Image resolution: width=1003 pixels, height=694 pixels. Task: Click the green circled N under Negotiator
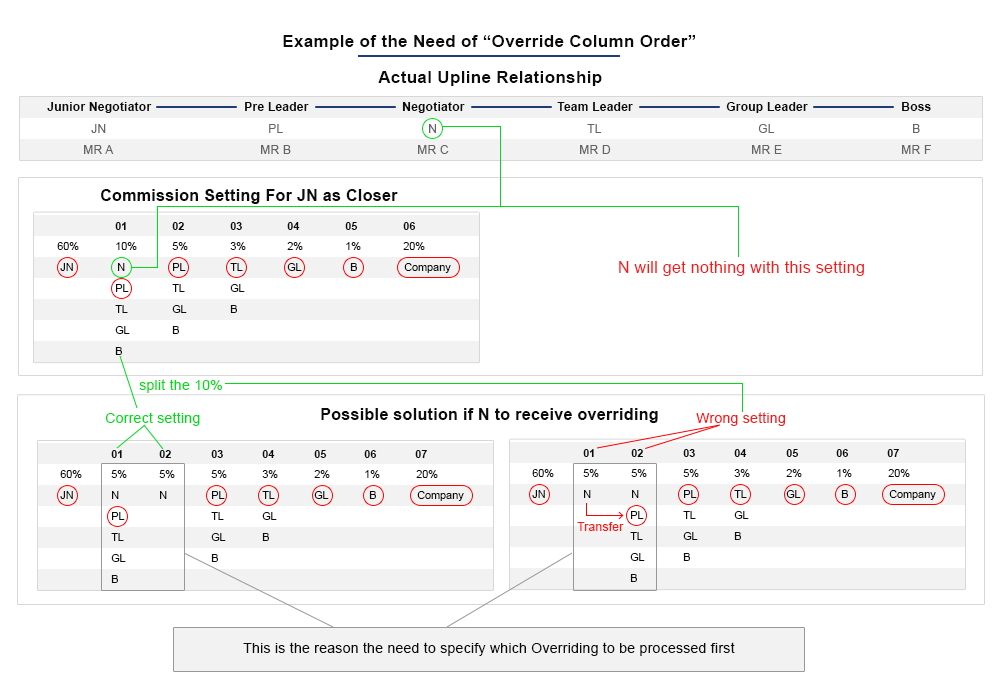(x=432, y=129)
